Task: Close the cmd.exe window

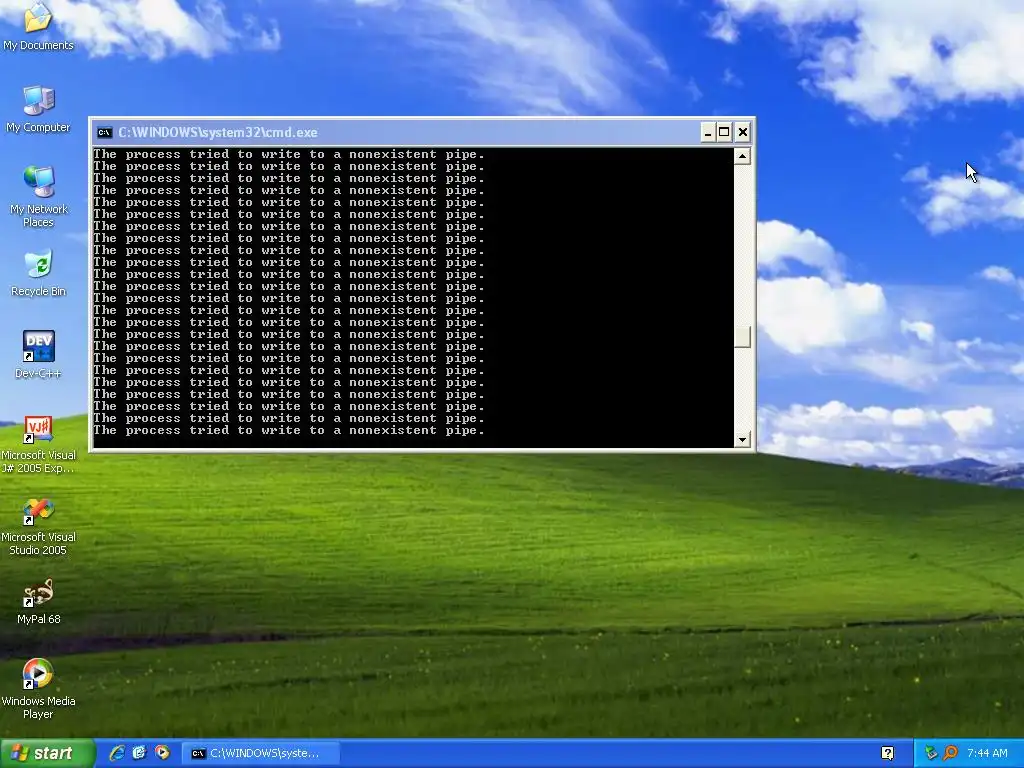Action: [x=743, y=133]
